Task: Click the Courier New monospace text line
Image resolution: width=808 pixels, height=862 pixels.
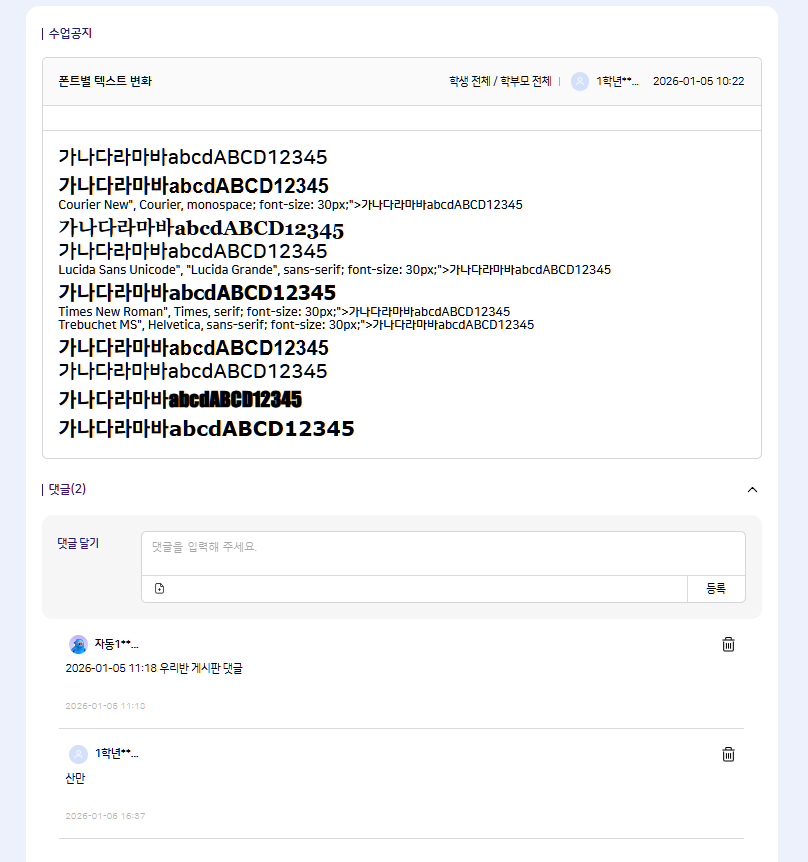Action: click(x=290, y=205)
